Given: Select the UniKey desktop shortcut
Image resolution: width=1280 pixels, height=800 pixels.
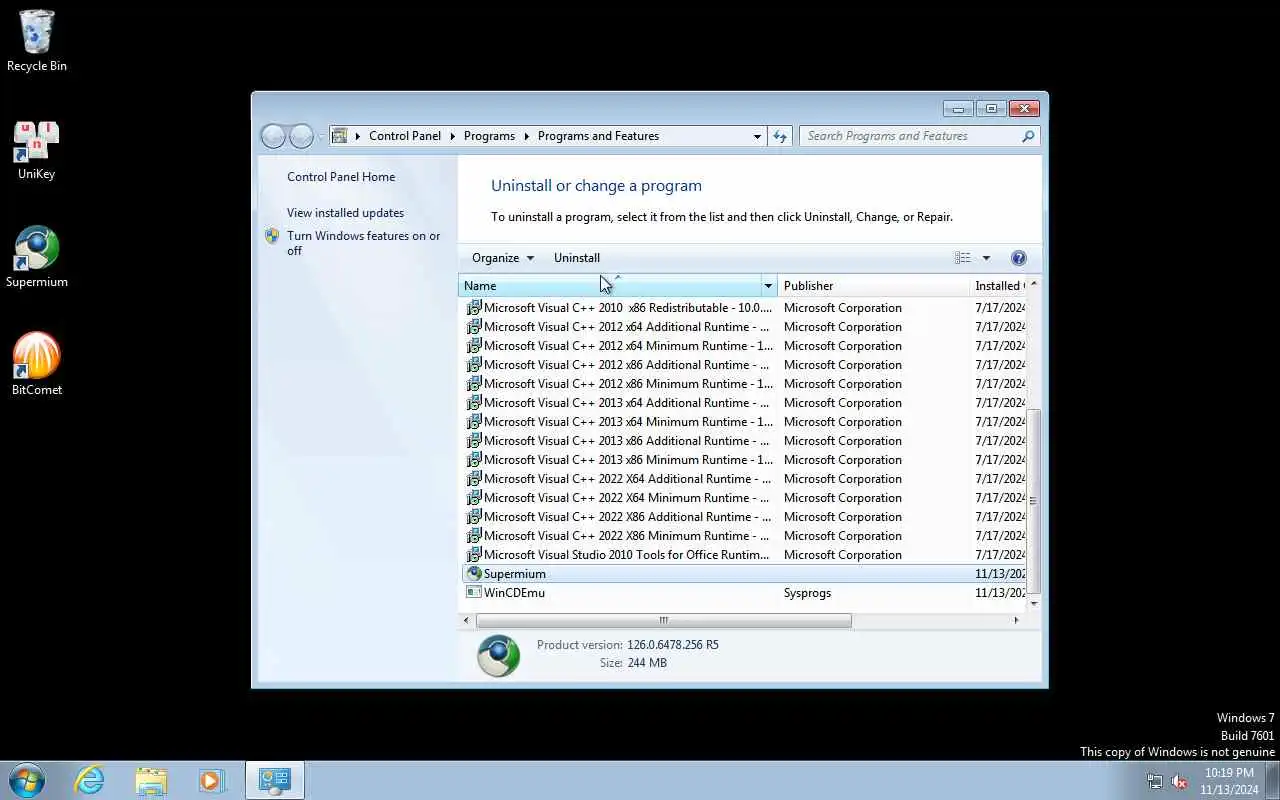Looking at the screenshot, I should tap(37, 150).
